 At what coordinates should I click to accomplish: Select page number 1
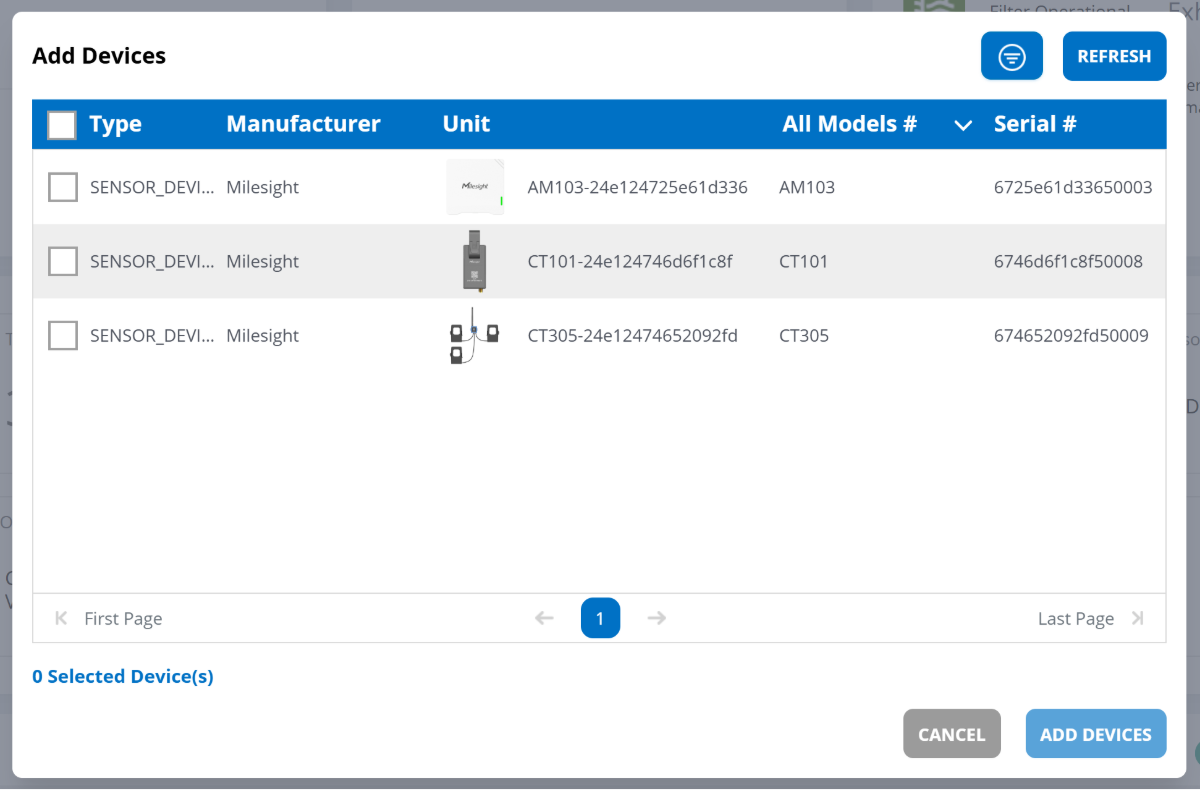(x=600, y=618)
